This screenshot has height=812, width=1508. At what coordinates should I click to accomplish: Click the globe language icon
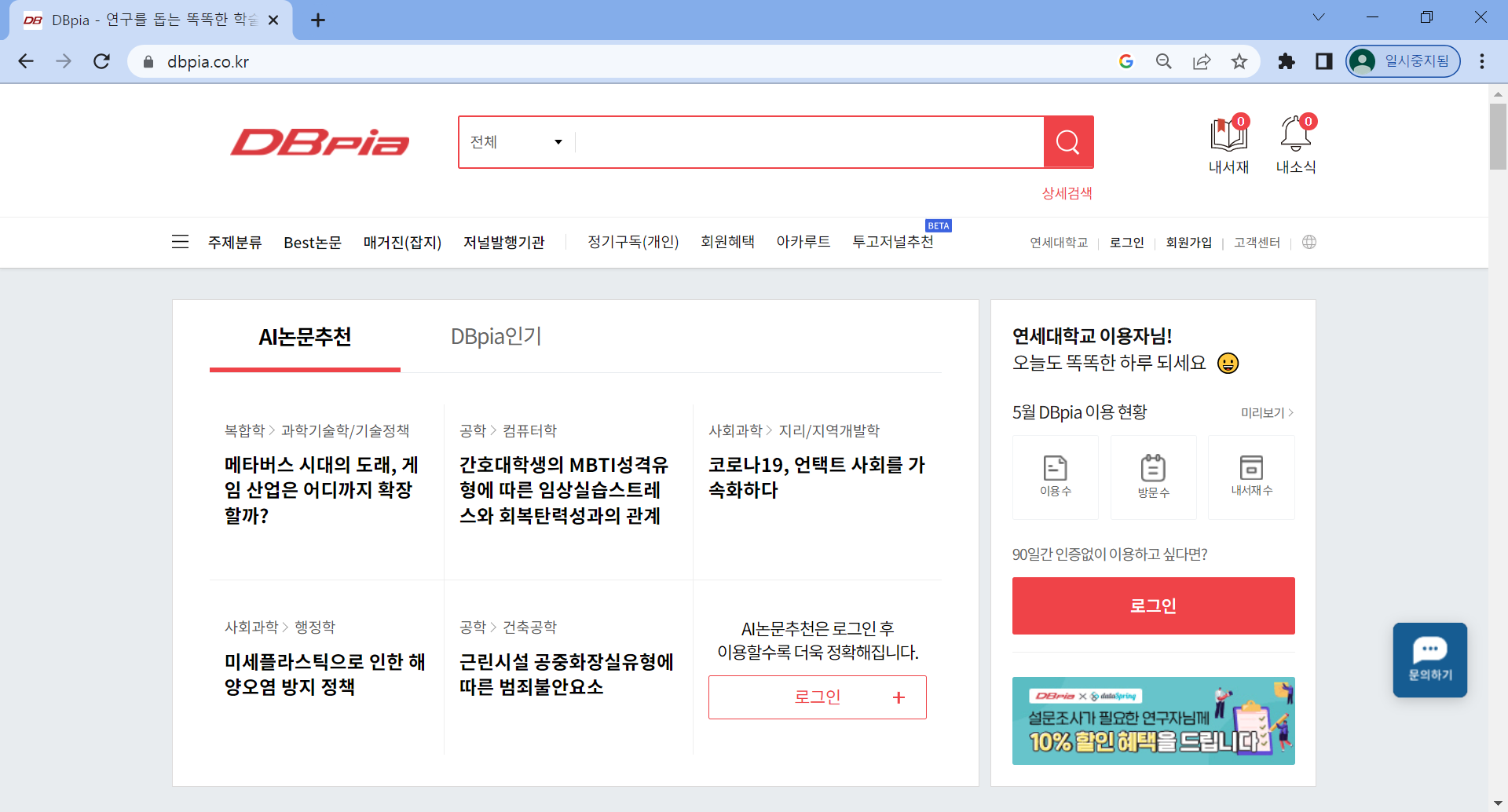[1309, 242]
